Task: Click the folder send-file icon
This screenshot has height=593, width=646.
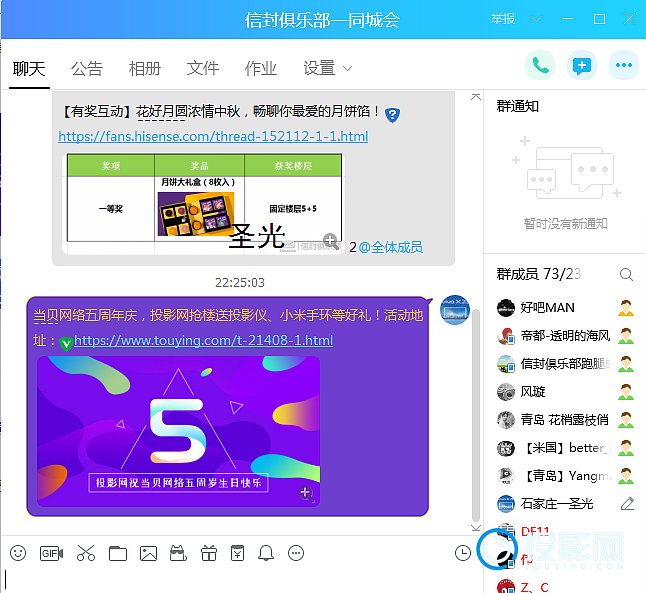Action: 118,553
